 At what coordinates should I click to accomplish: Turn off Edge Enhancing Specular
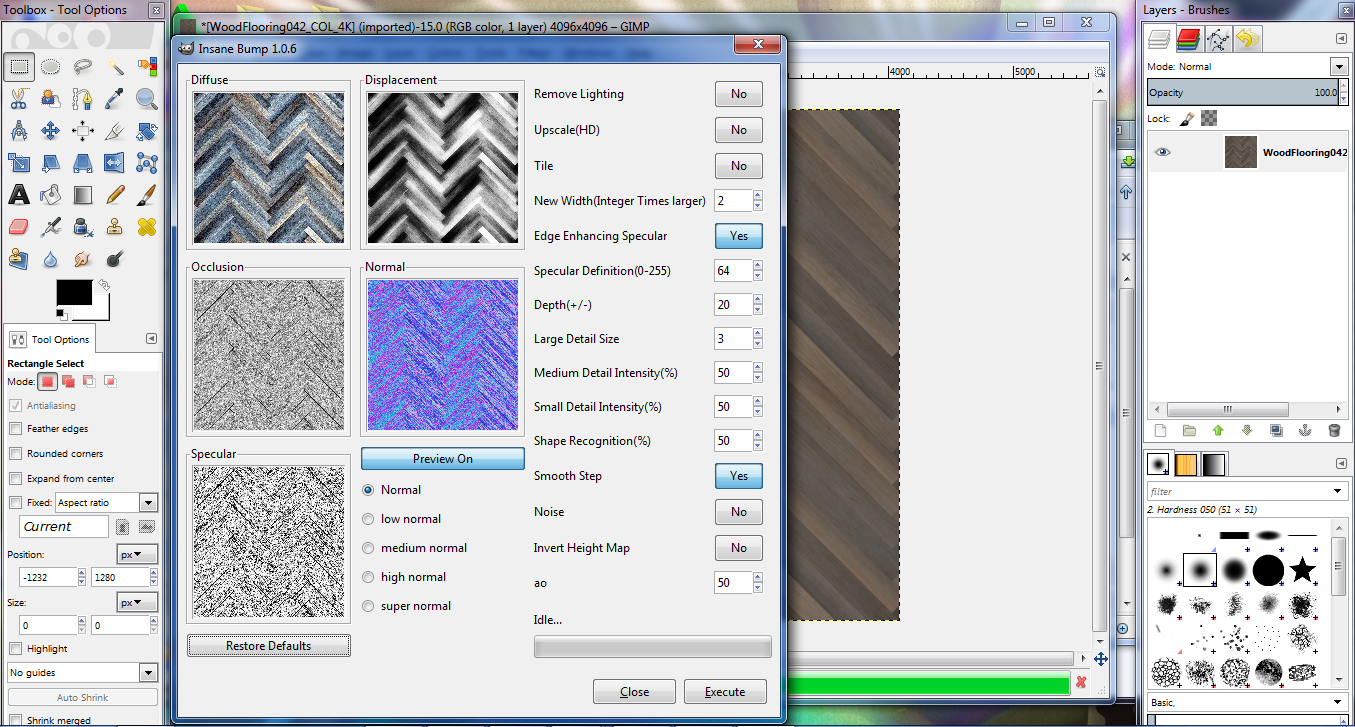pos(738,236)
